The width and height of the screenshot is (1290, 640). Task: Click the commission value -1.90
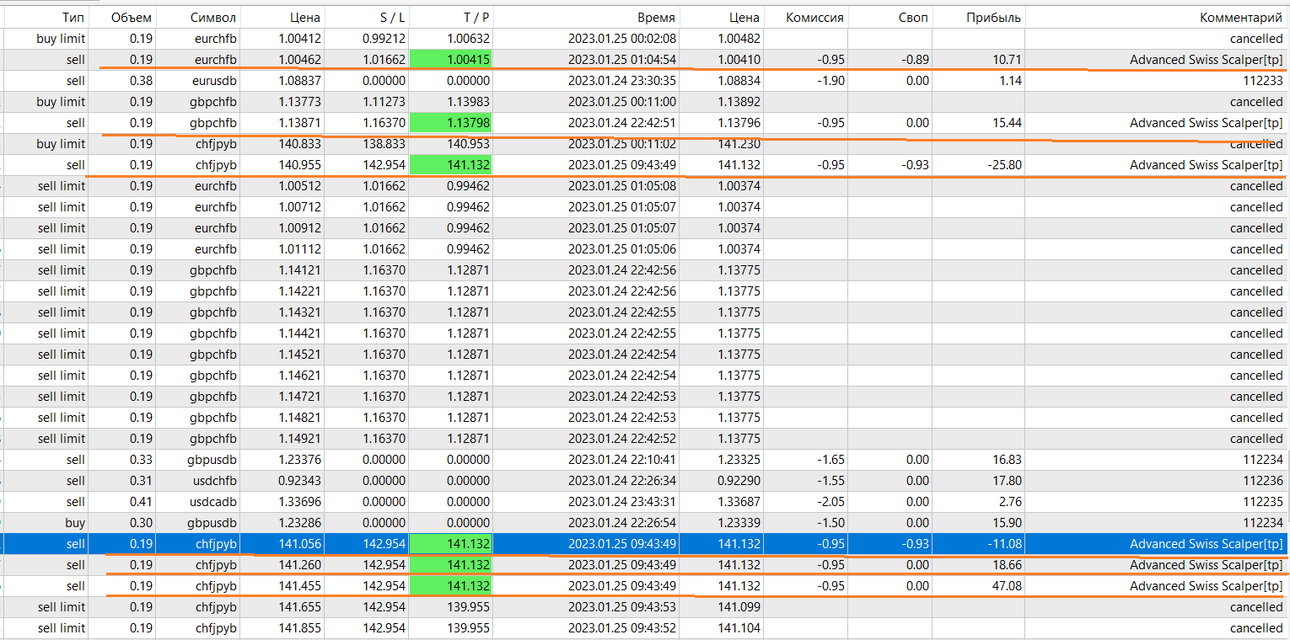832,81
